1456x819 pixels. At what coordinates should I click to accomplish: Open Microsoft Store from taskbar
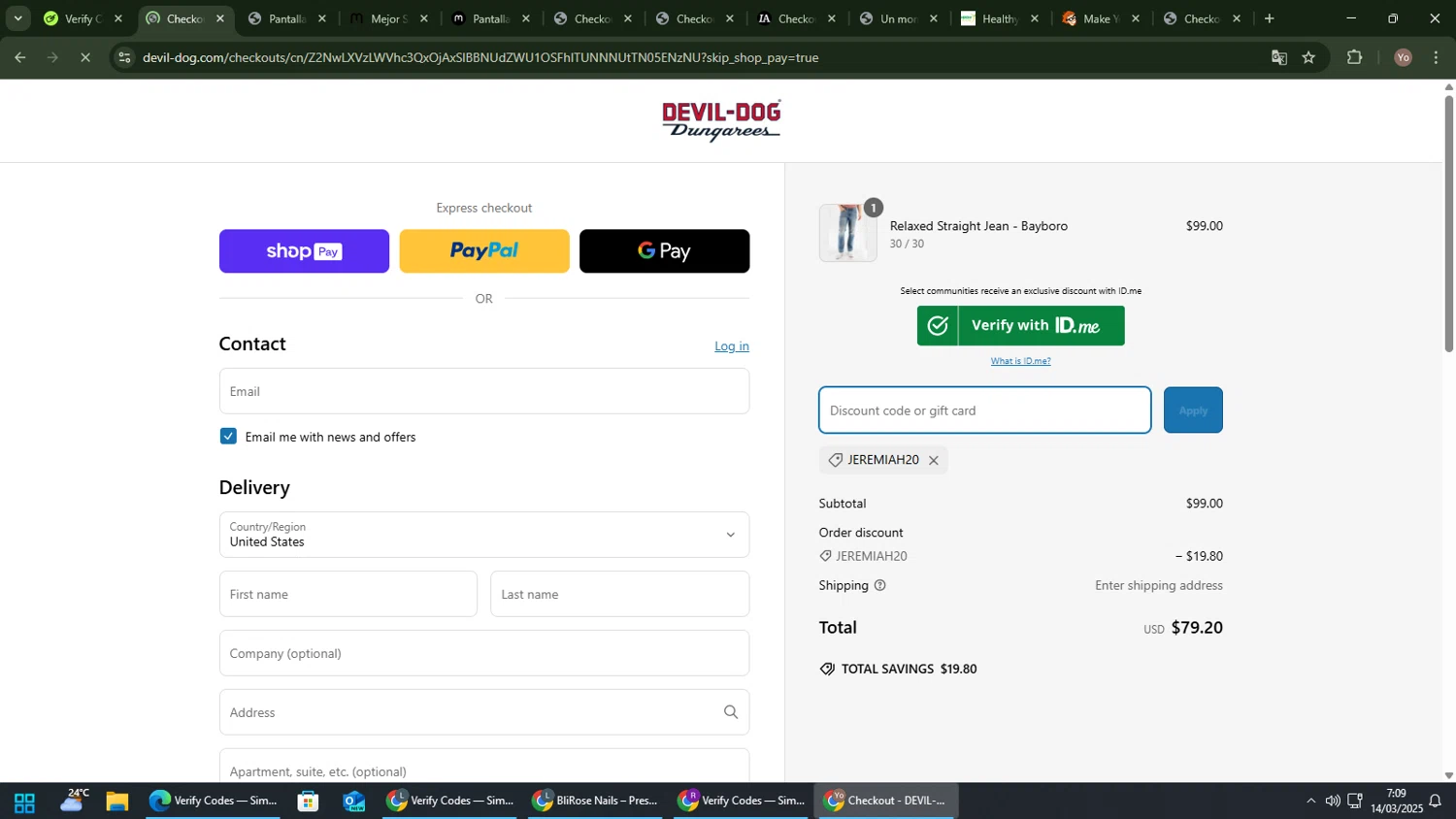click(309, 802)
